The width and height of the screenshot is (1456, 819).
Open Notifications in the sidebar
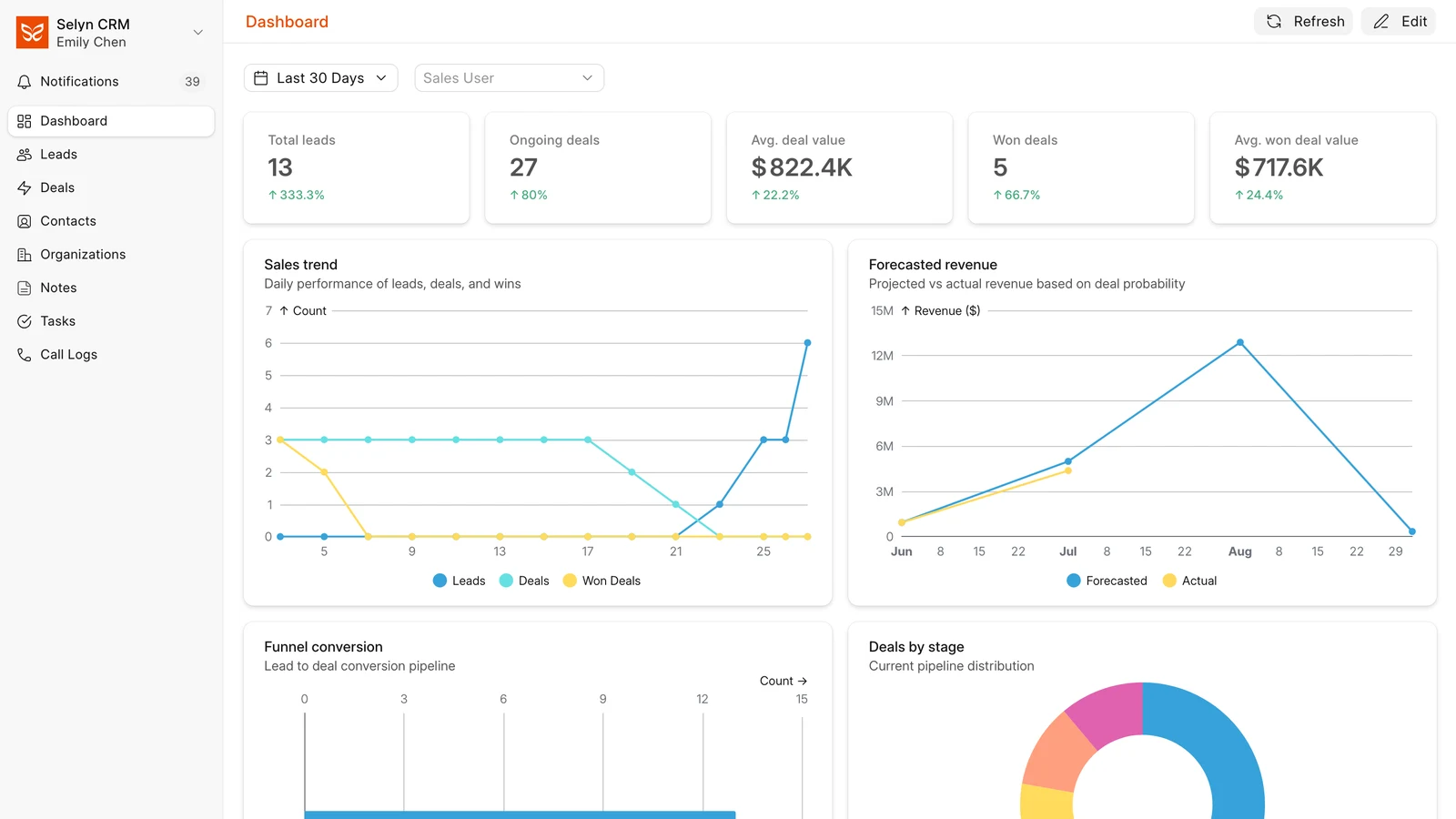(111, 82)
